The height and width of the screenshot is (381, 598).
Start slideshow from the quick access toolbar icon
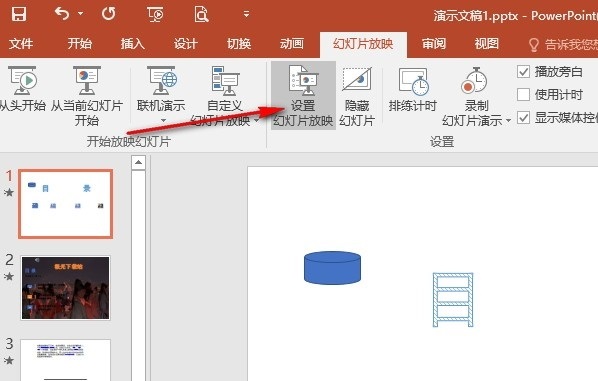coord(155,14)
